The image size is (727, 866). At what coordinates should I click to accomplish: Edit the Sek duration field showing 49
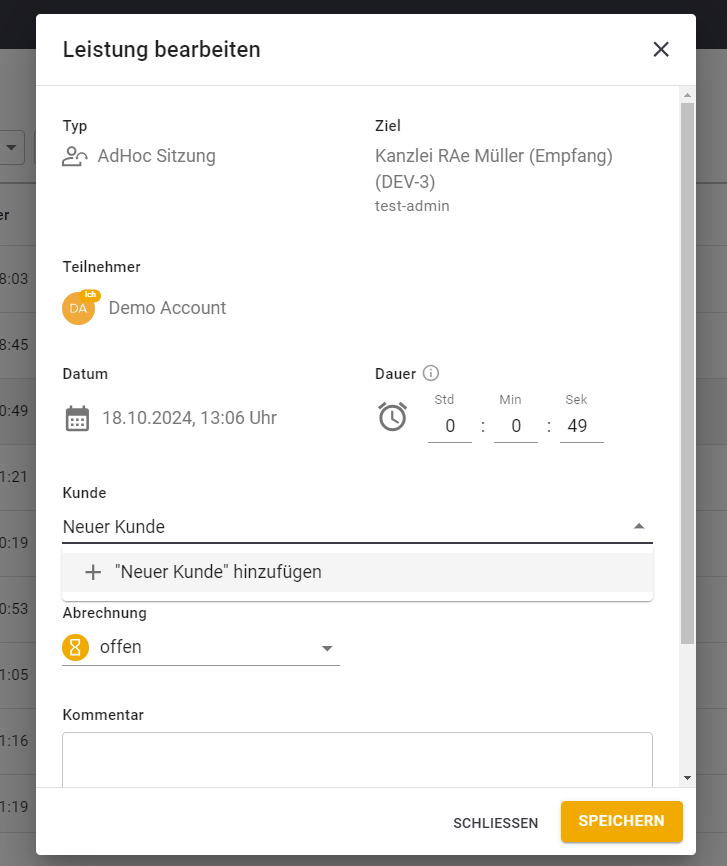point(577,426)
